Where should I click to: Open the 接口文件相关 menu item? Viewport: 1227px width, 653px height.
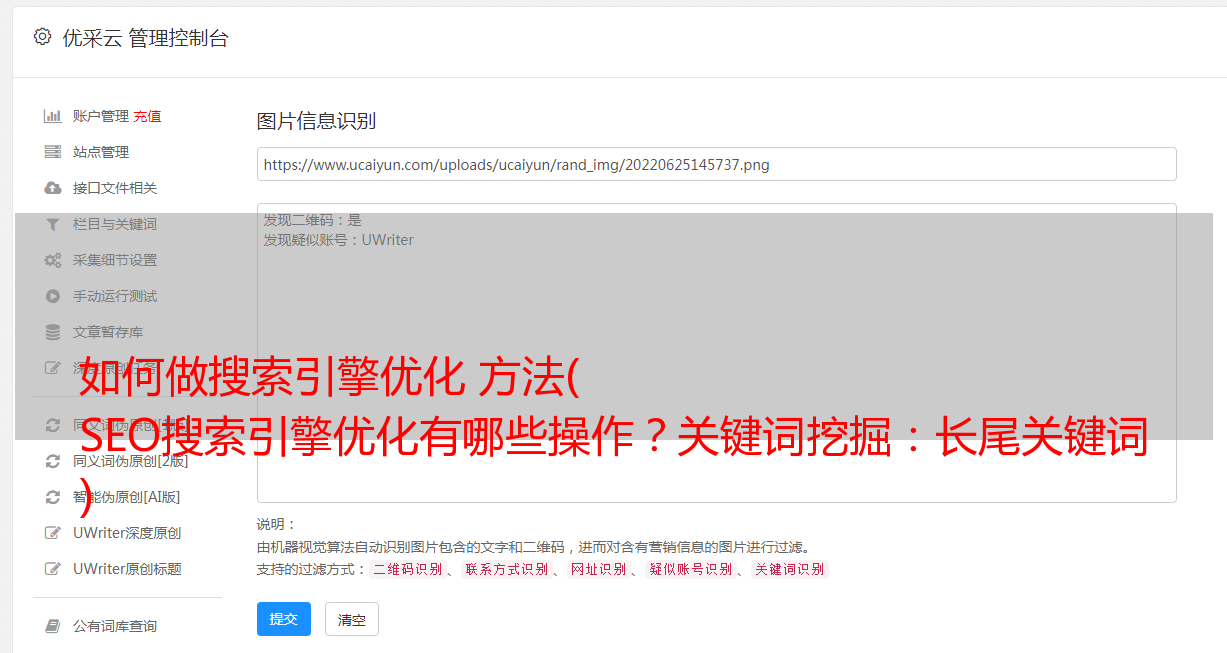tap(115, 188)
